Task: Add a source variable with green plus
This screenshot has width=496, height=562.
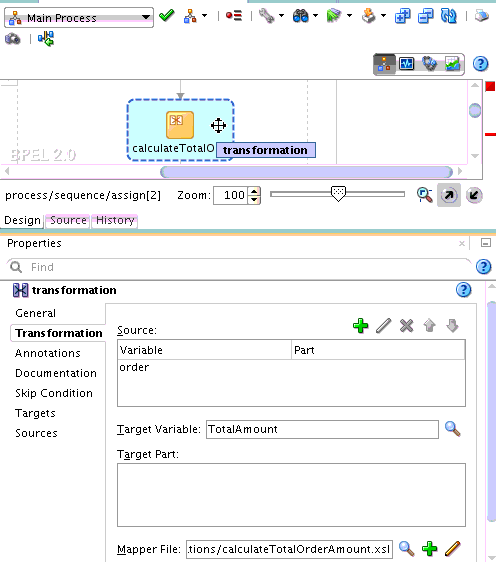Action: pyautogui.click(x=361, y=326)
